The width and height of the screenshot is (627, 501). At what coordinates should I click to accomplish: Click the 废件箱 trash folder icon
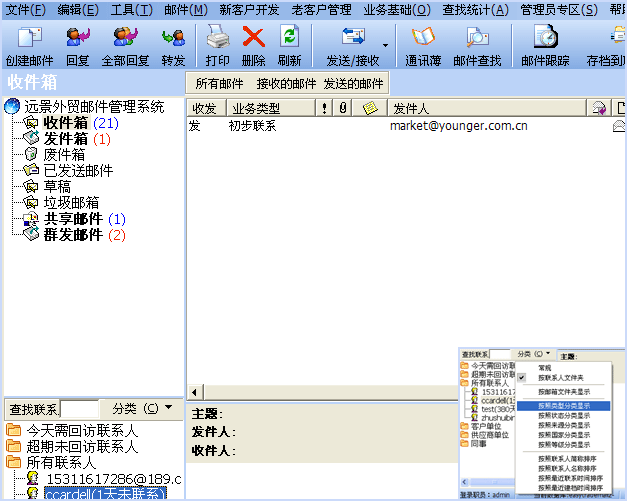[x=31, y=154]
